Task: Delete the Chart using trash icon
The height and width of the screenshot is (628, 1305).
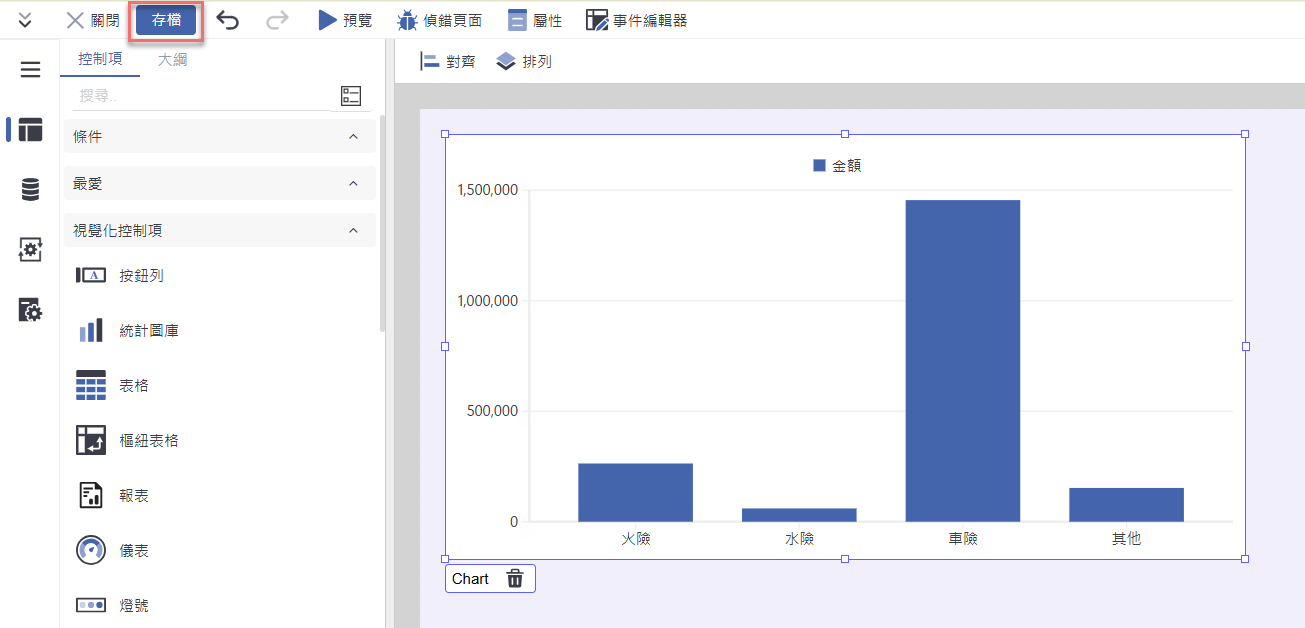Action: (515, 579)
